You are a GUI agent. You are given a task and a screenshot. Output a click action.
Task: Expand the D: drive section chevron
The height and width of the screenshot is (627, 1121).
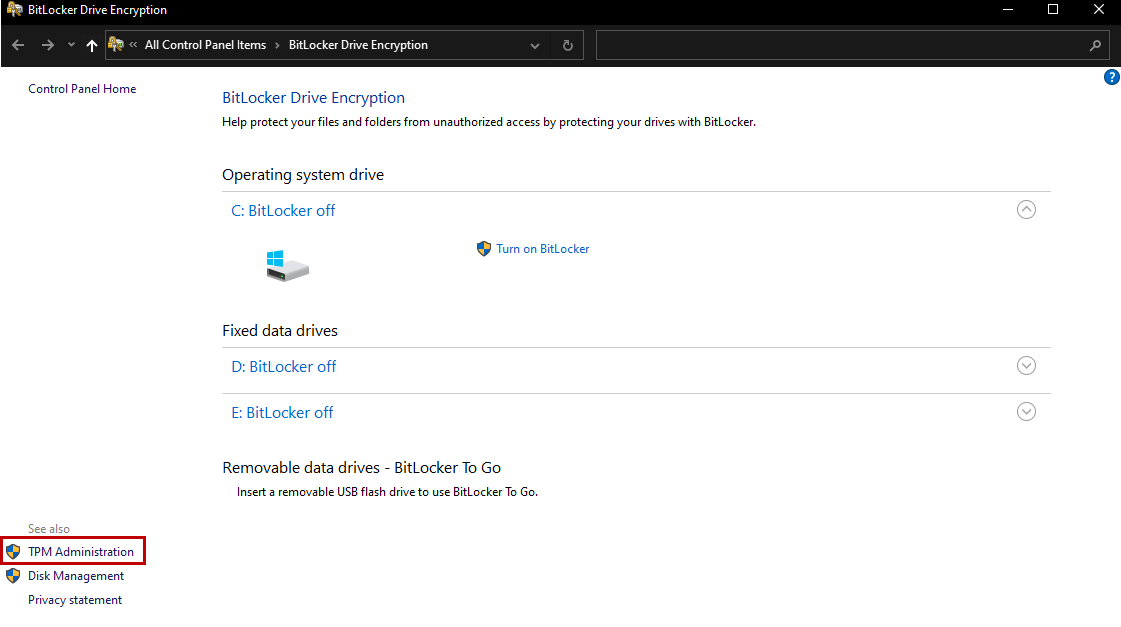pyautogui.click(x=1026, y=365)
